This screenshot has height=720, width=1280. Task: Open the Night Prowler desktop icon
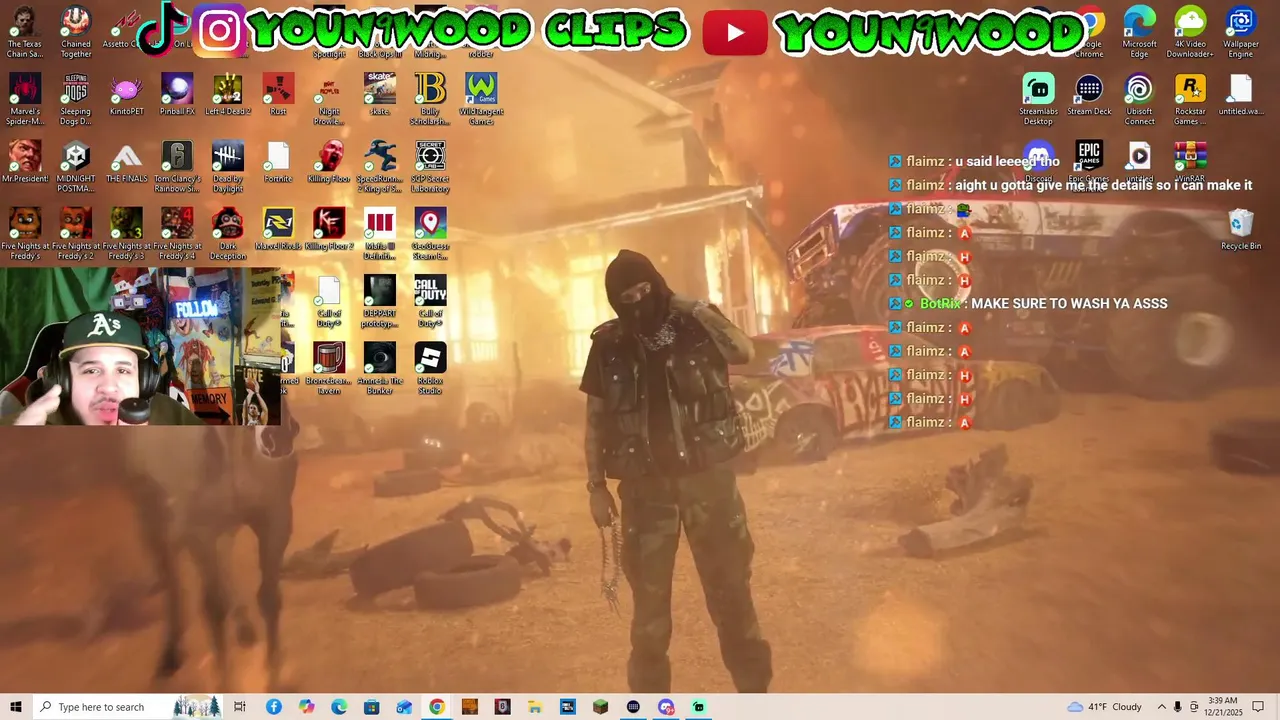pyautogui.click(x=329, y=100)
